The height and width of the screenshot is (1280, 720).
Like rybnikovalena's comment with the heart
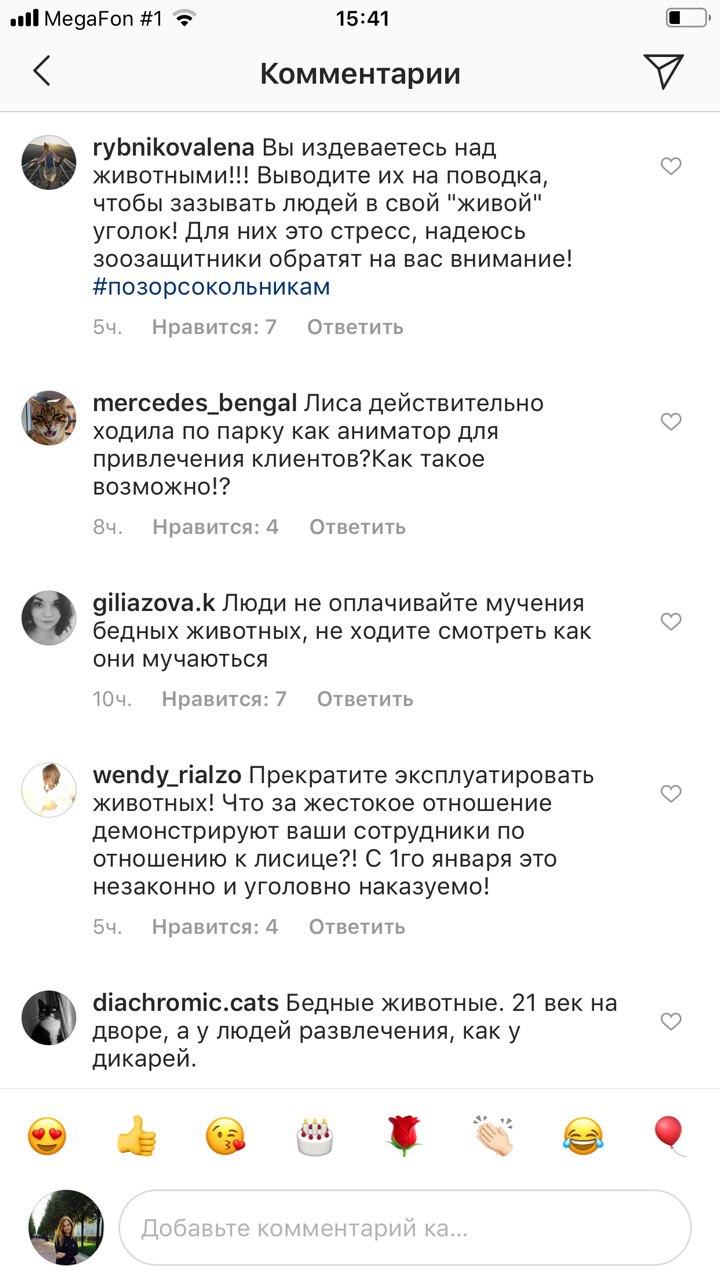tap(671, 167)
